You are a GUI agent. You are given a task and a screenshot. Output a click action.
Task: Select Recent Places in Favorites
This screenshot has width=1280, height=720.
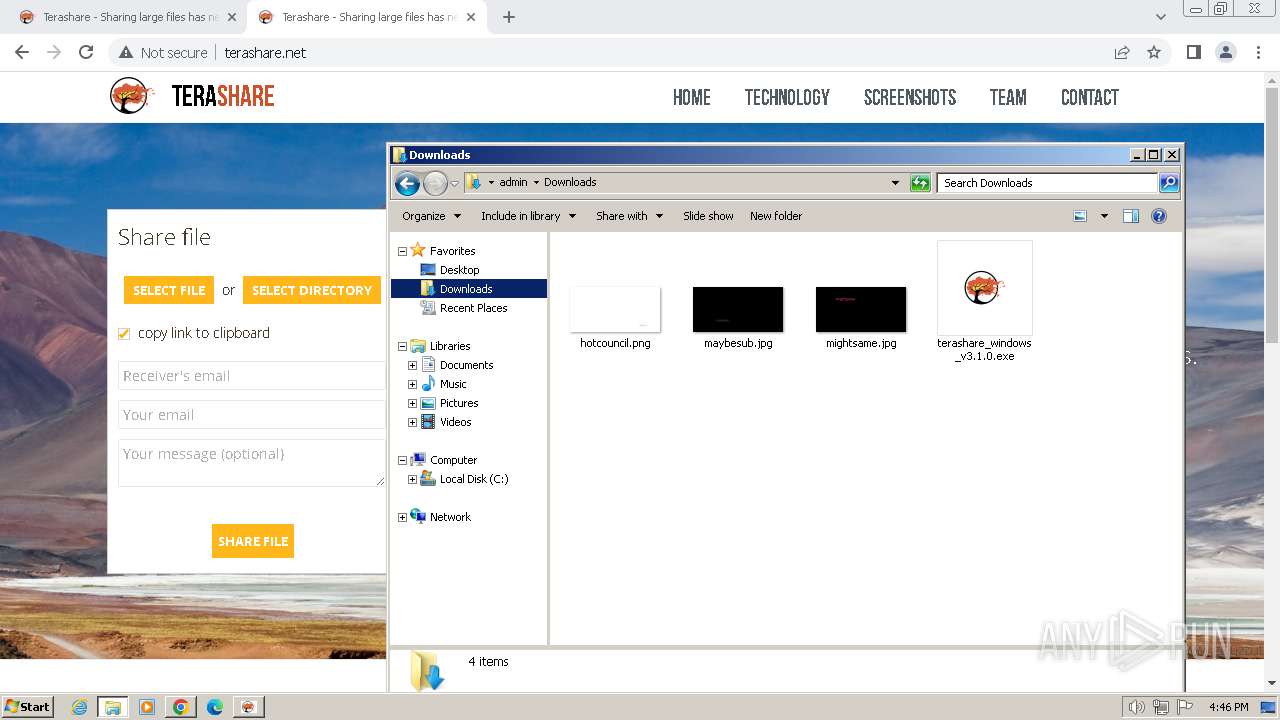click(x=473, y=308)
